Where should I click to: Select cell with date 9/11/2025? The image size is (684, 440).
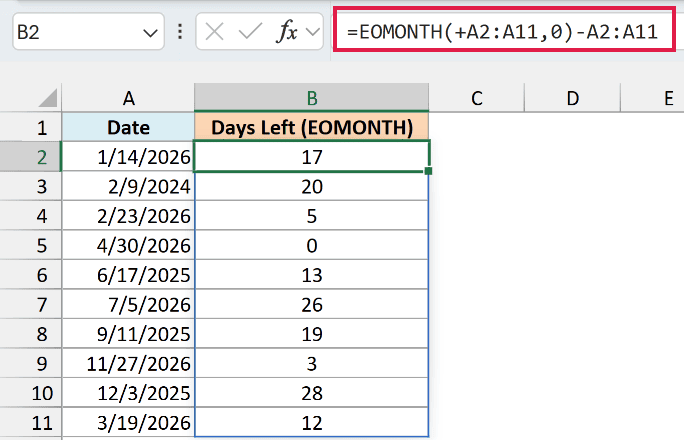pos(128,334)
